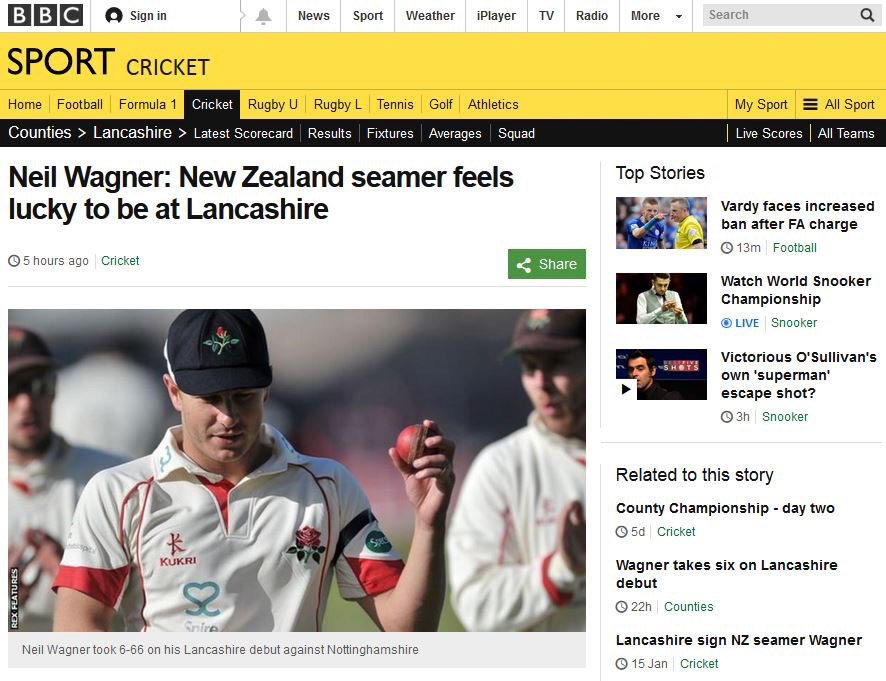886x681 pixels.
Task: Click the share icon on Share button
Action: pyautogui.click(x=524, y=265)
